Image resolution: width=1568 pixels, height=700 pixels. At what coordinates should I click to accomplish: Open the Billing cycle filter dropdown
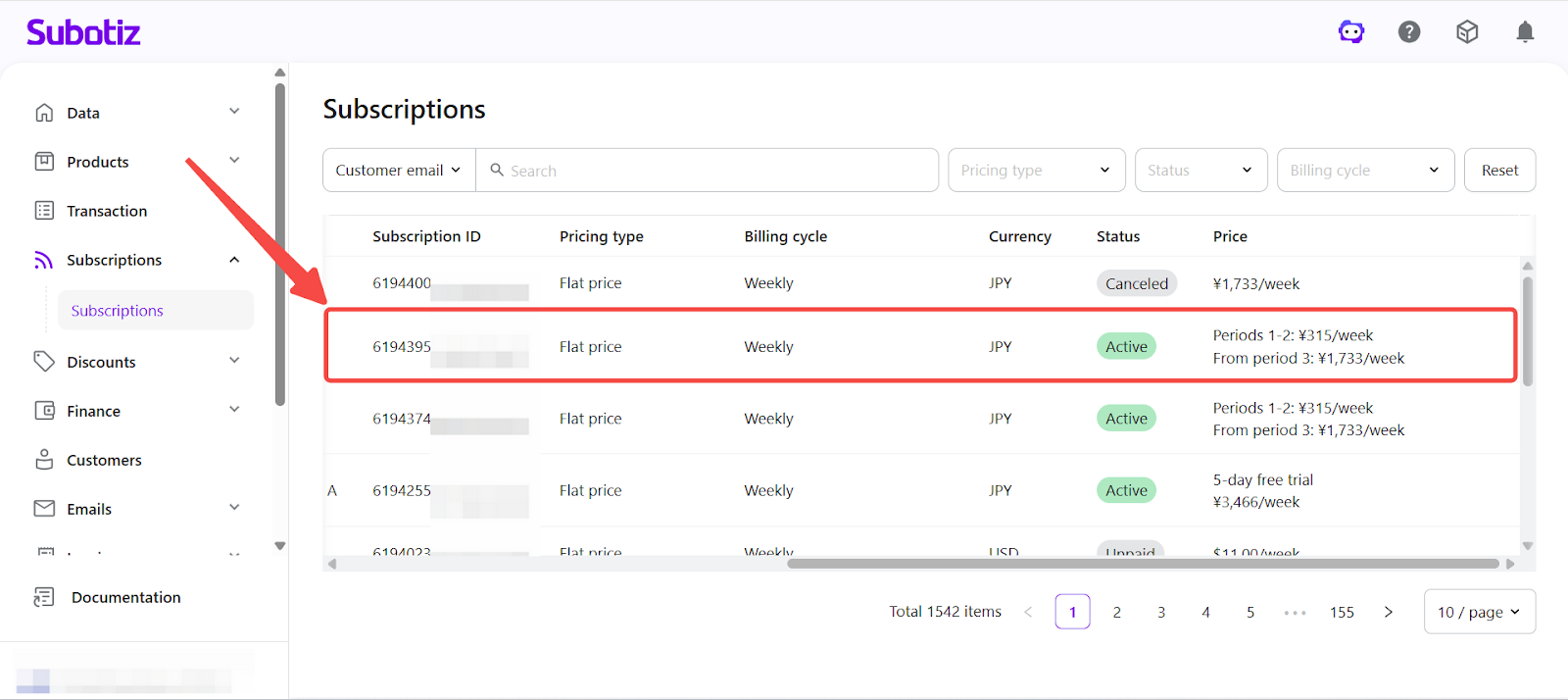point(1364,171)
